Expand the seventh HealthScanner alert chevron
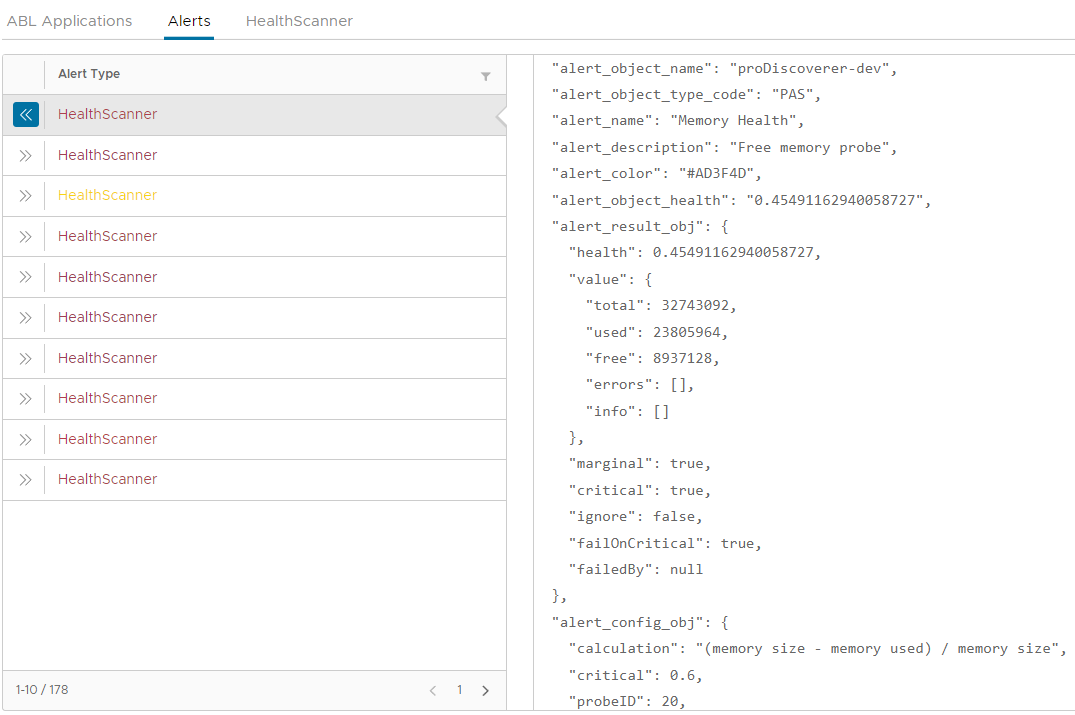Screen dimensions: 1075x715 [x=25, y=357]
